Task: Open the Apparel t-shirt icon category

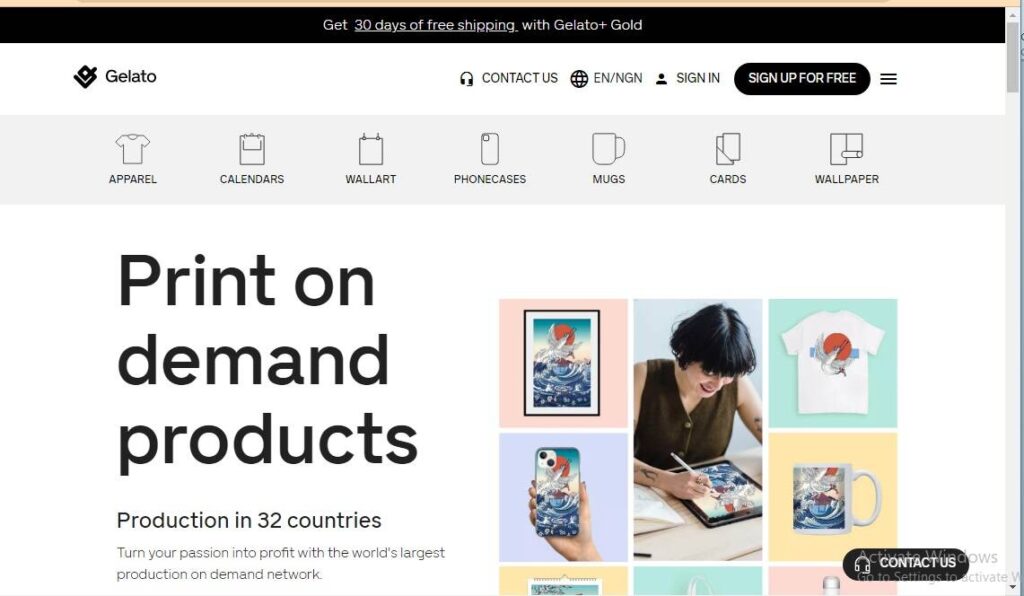Action: pos(133,149)
